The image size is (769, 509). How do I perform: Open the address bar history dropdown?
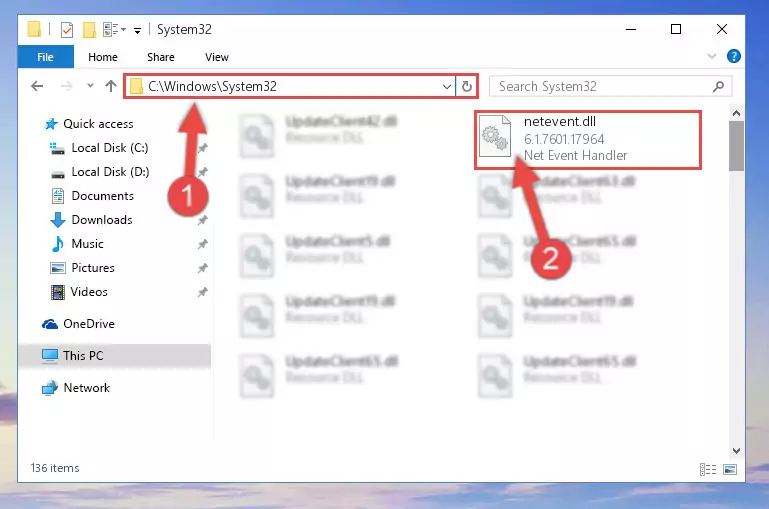pos(446,87)
